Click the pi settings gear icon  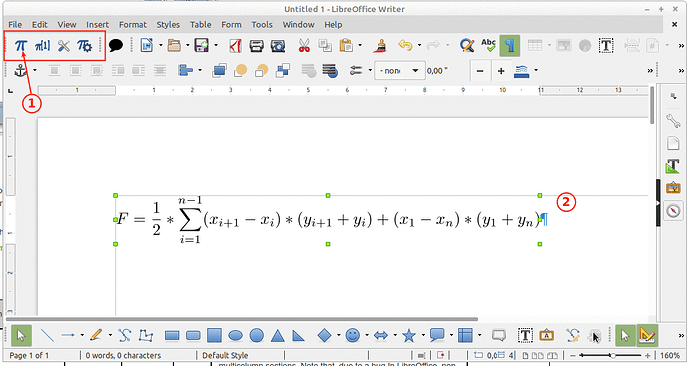(84, 45)
